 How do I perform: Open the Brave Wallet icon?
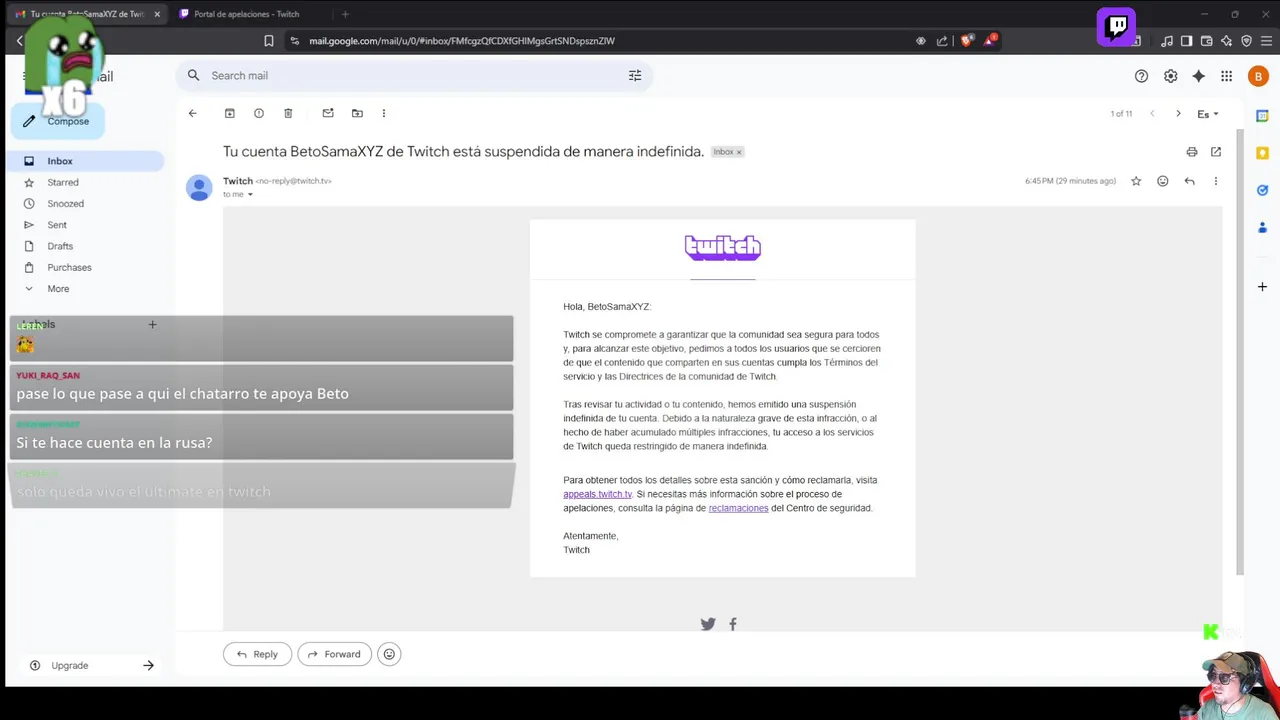(x=1206, y=41)
